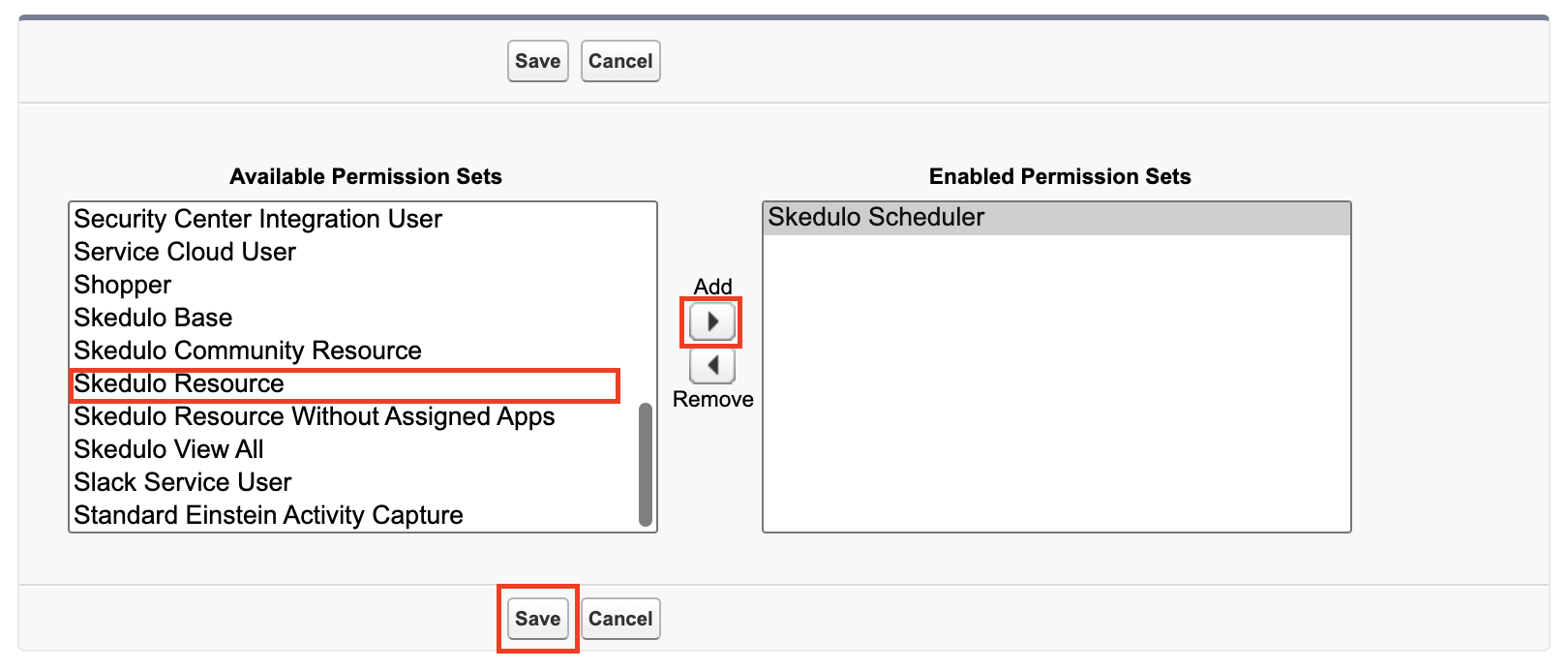The width and height of the screenshot is (1568, 670).
Task: Choose Service Cloud User permission set
Action: (185, 253)
